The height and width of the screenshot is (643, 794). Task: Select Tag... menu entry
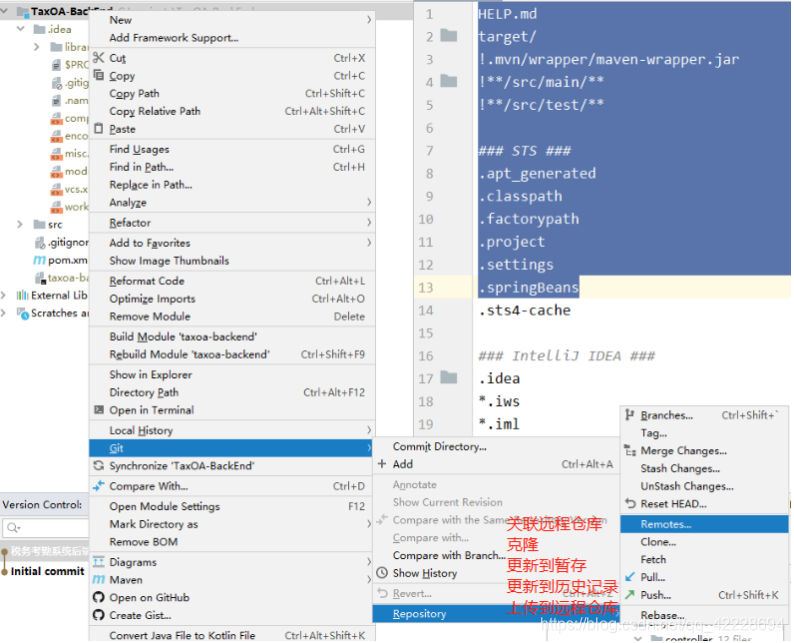pyautogui.click(x=704, y=433)
